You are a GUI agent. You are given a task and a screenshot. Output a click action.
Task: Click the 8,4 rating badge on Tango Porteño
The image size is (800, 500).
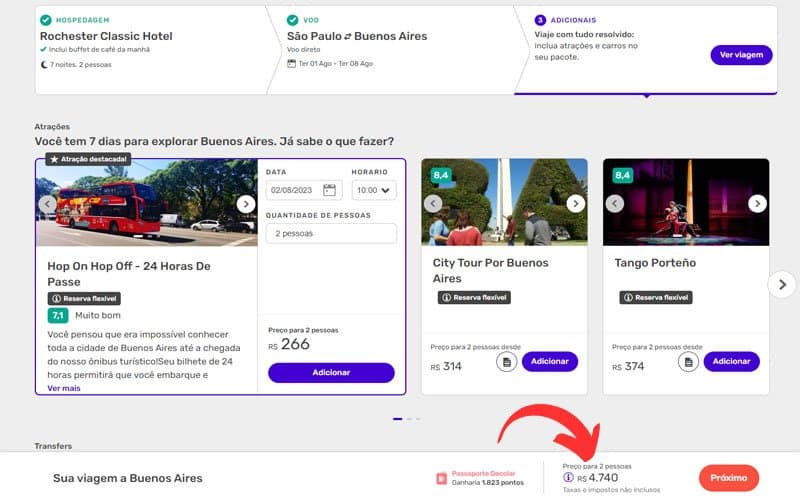coord(622,176)
